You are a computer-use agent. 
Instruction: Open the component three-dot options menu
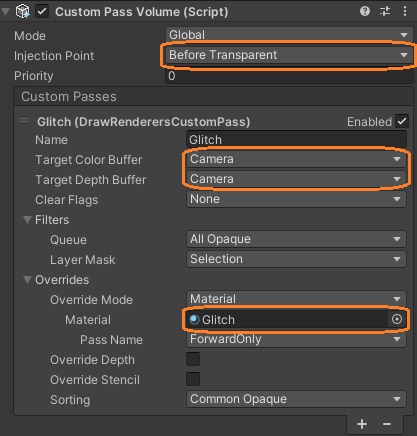[405, 11]
